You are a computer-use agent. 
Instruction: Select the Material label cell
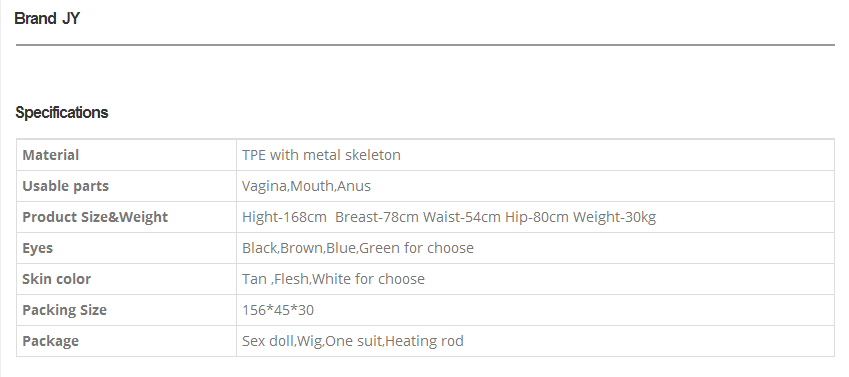(x=127, y=155)
